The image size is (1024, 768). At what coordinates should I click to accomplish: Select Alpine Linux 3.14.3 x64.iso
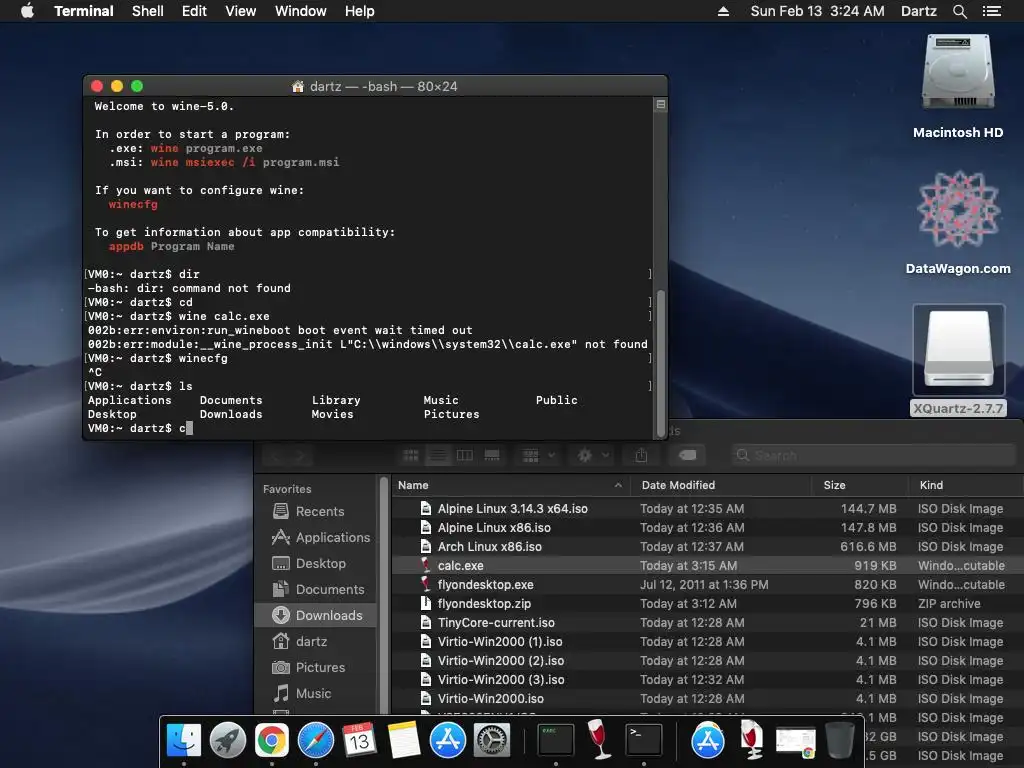coord(707,509)
